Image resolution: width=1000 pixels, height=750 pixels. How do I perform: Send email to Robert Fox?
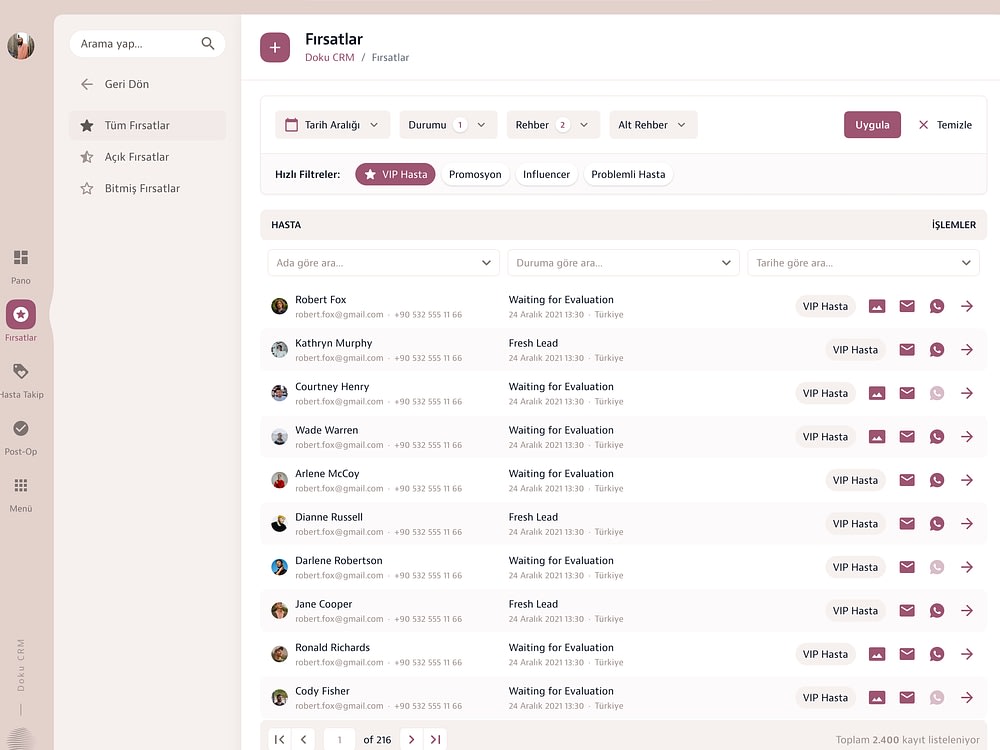click(907, 306)
